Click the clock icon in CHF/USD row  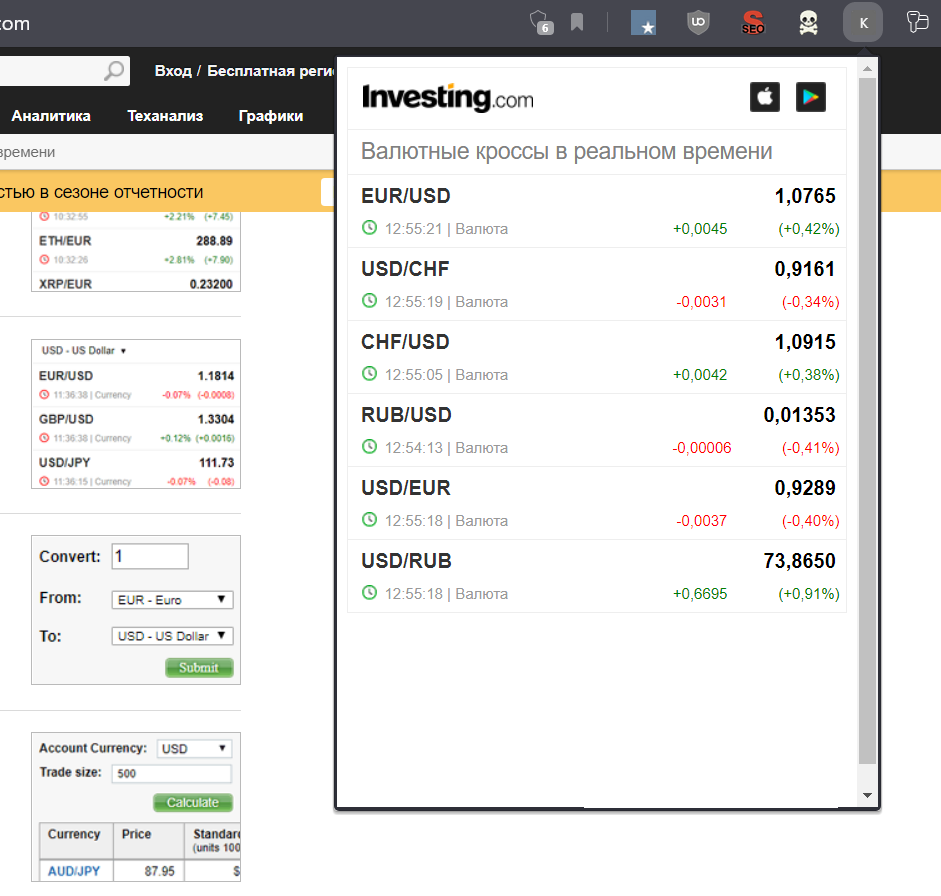point(370,374)
